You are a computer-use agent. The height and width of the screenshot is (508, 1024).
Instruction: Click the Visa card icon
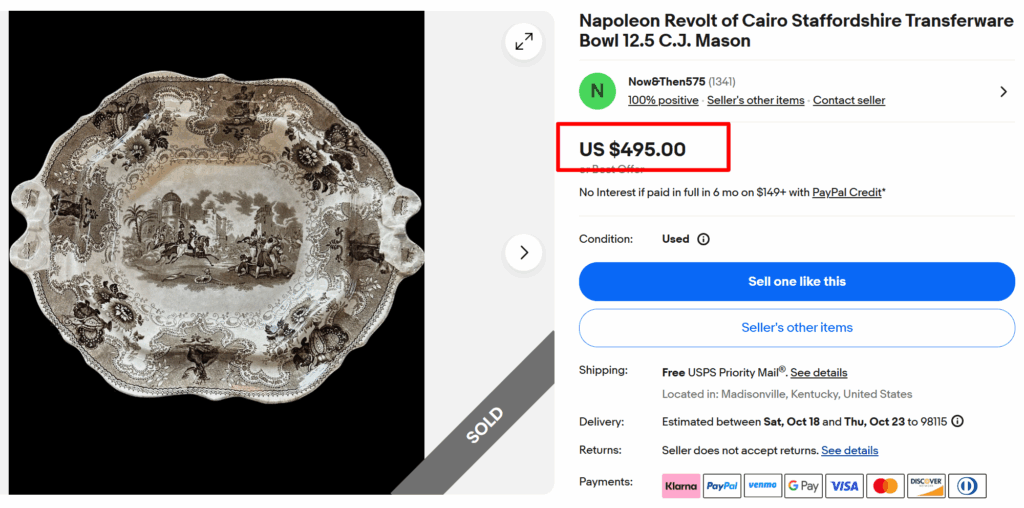845,486
